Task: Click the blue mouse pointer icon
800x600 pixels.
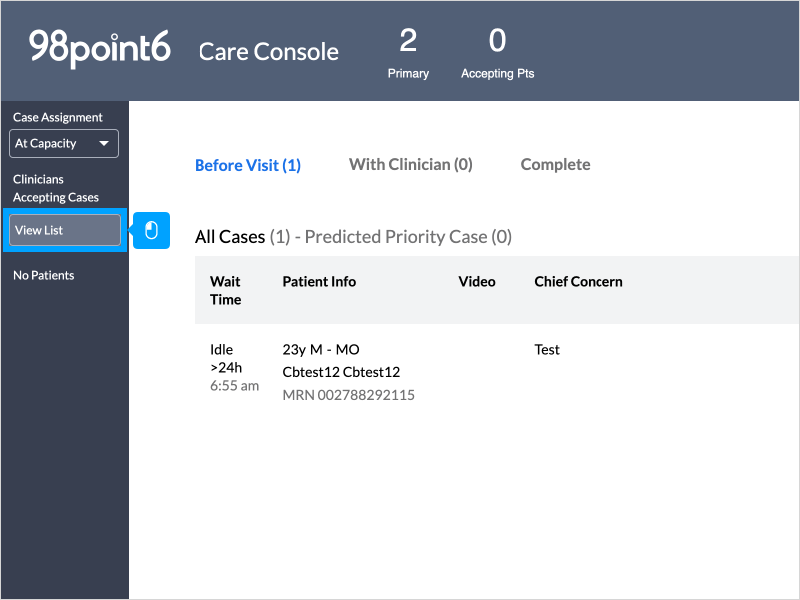Action: (x=151, y=231)
